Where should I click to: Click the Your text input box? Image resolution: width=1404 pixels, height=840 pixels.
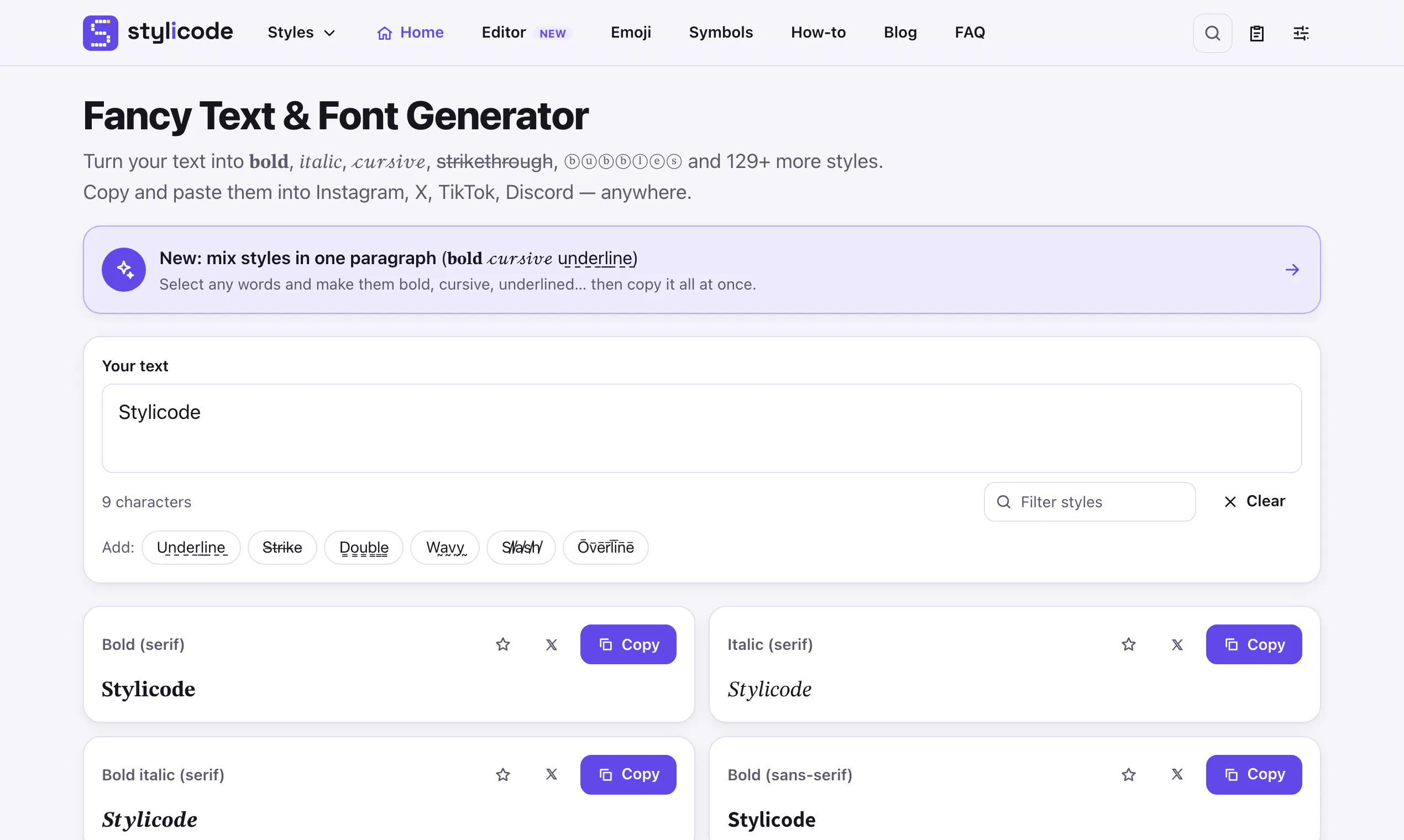point(701,428)
